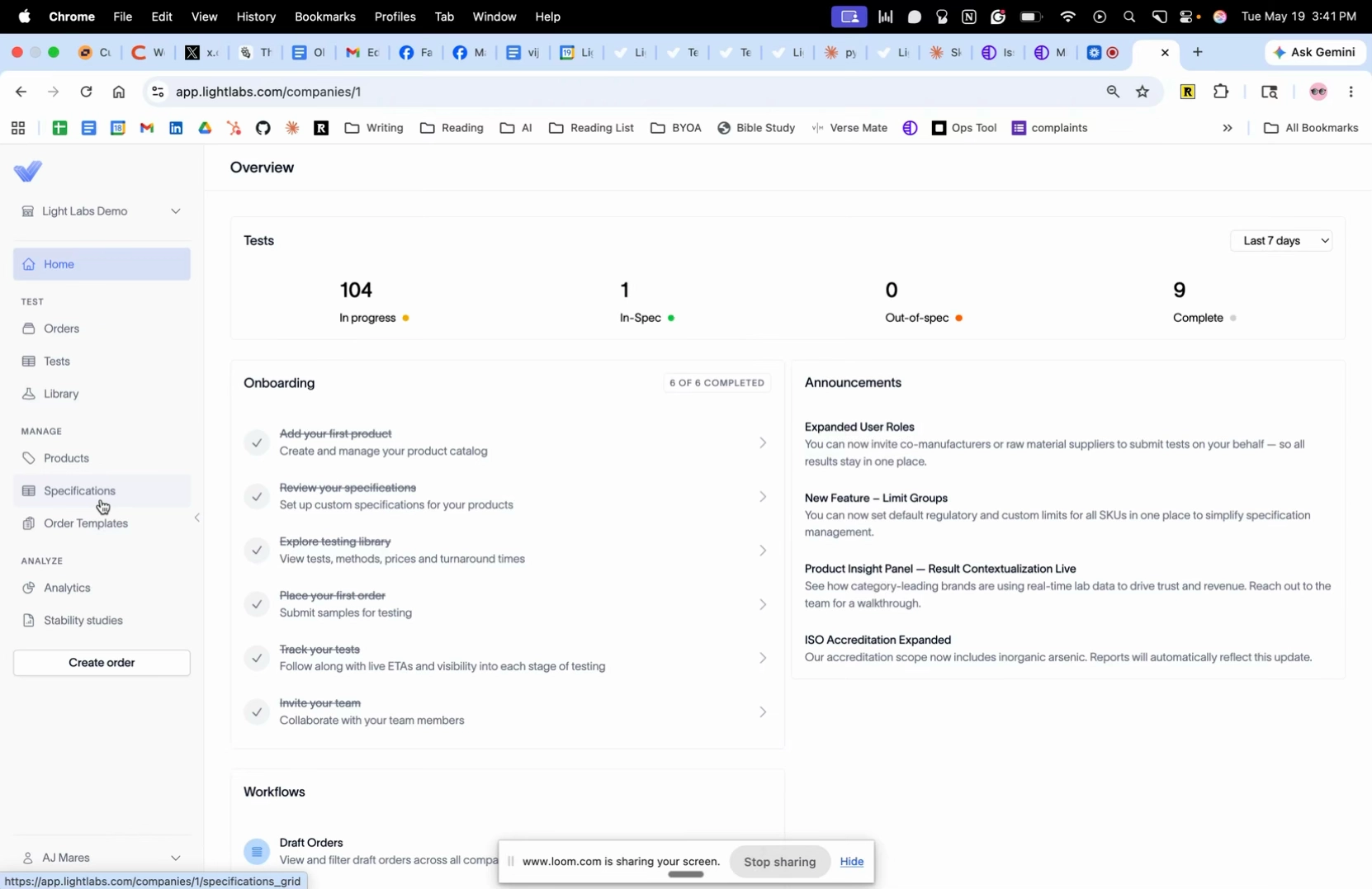1372x889 pixels.
Task: Click the 9 Complete tests stat
Action: click(x=1205, y=301)
